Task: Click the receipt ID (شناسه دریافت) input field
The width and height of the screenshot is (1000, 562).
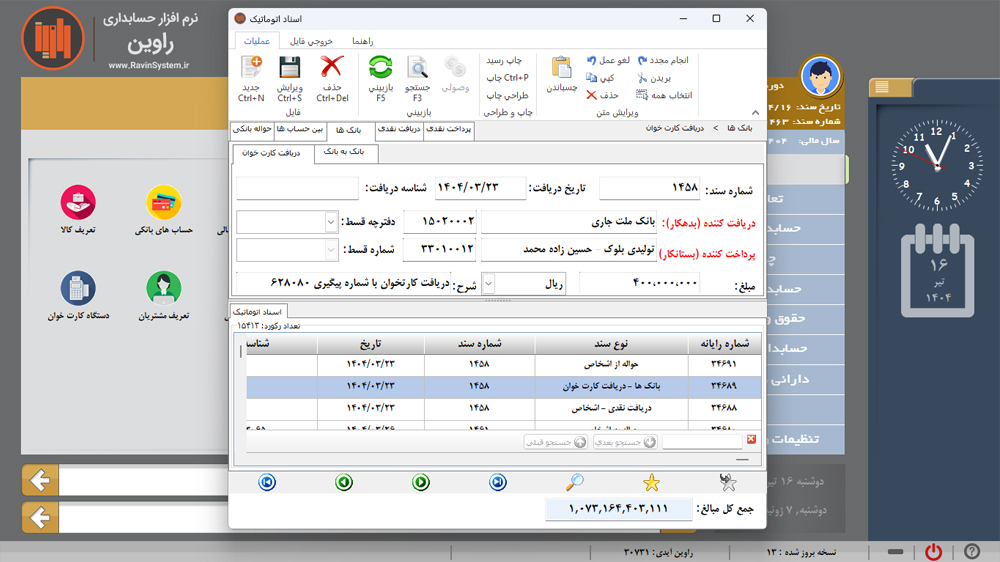Action: click(297, 189)
